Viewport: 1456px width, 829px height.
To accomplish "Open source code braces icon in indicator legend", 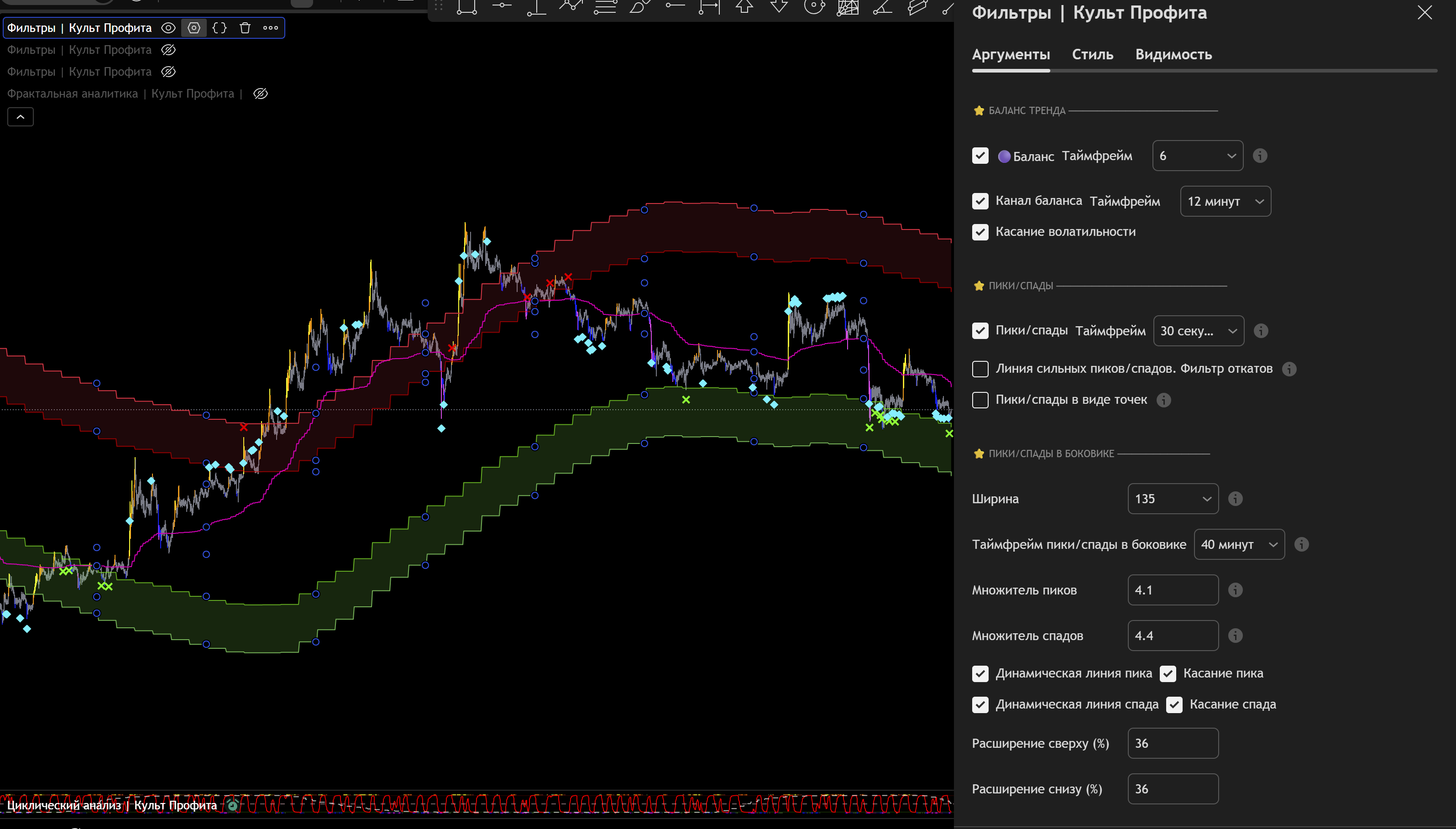I will [x=219, y=28].
